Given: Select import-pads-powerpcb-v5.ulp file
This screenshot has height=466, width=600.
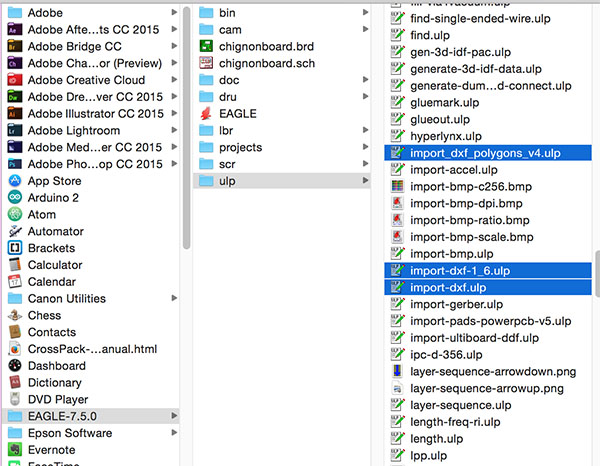Looking at the screenshot, I should pos(488,321).
